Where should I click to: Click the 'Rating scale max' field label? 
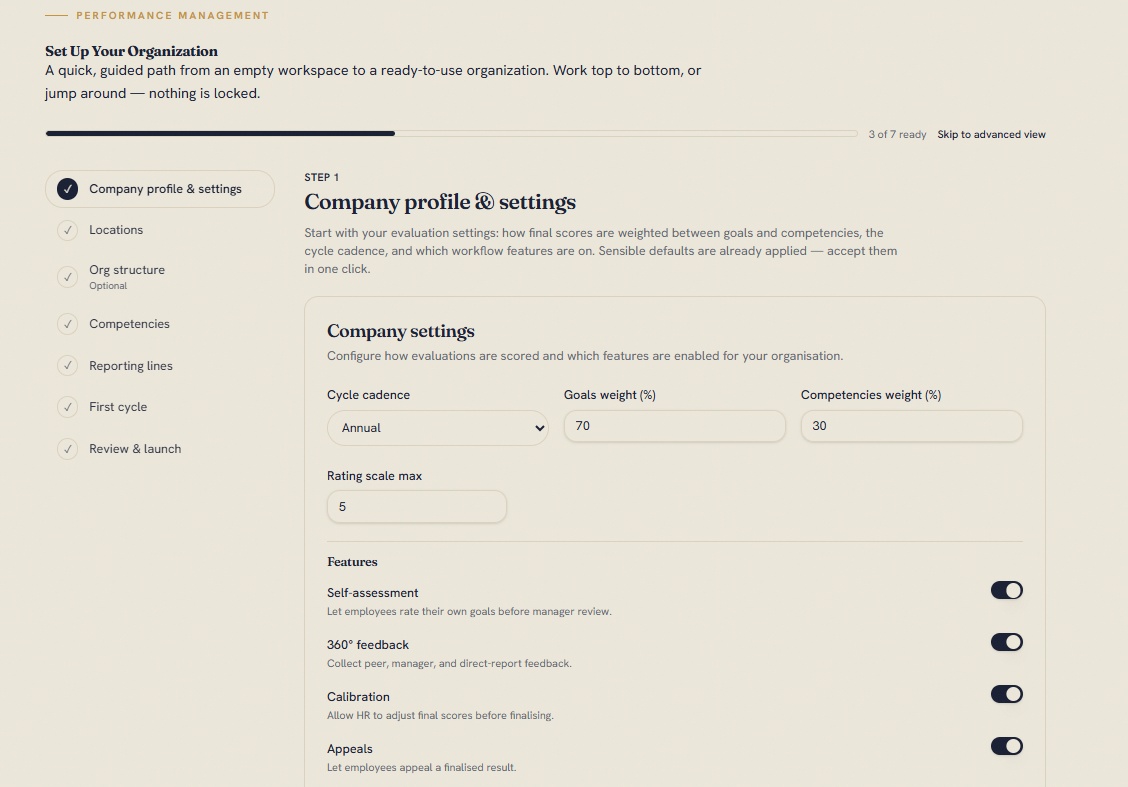coord(374,476)
